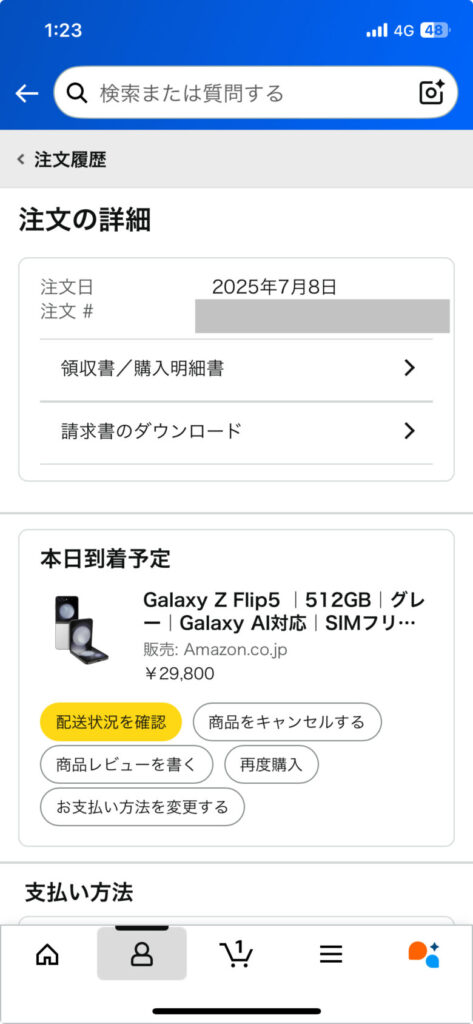View the battery status indicator

click(x=434, y=31)
